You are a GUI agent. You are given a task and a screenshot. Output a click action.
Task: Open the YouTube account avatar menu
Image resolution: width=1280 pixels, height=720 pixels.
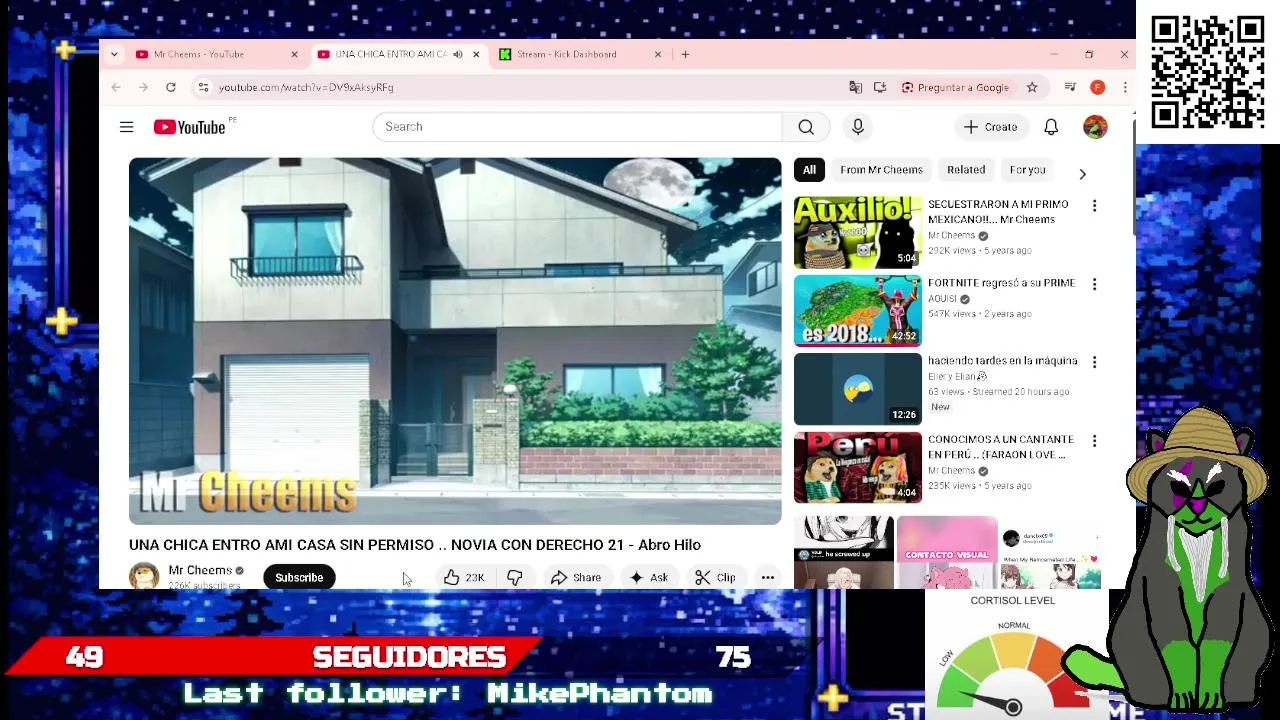tap(1095, 127)
